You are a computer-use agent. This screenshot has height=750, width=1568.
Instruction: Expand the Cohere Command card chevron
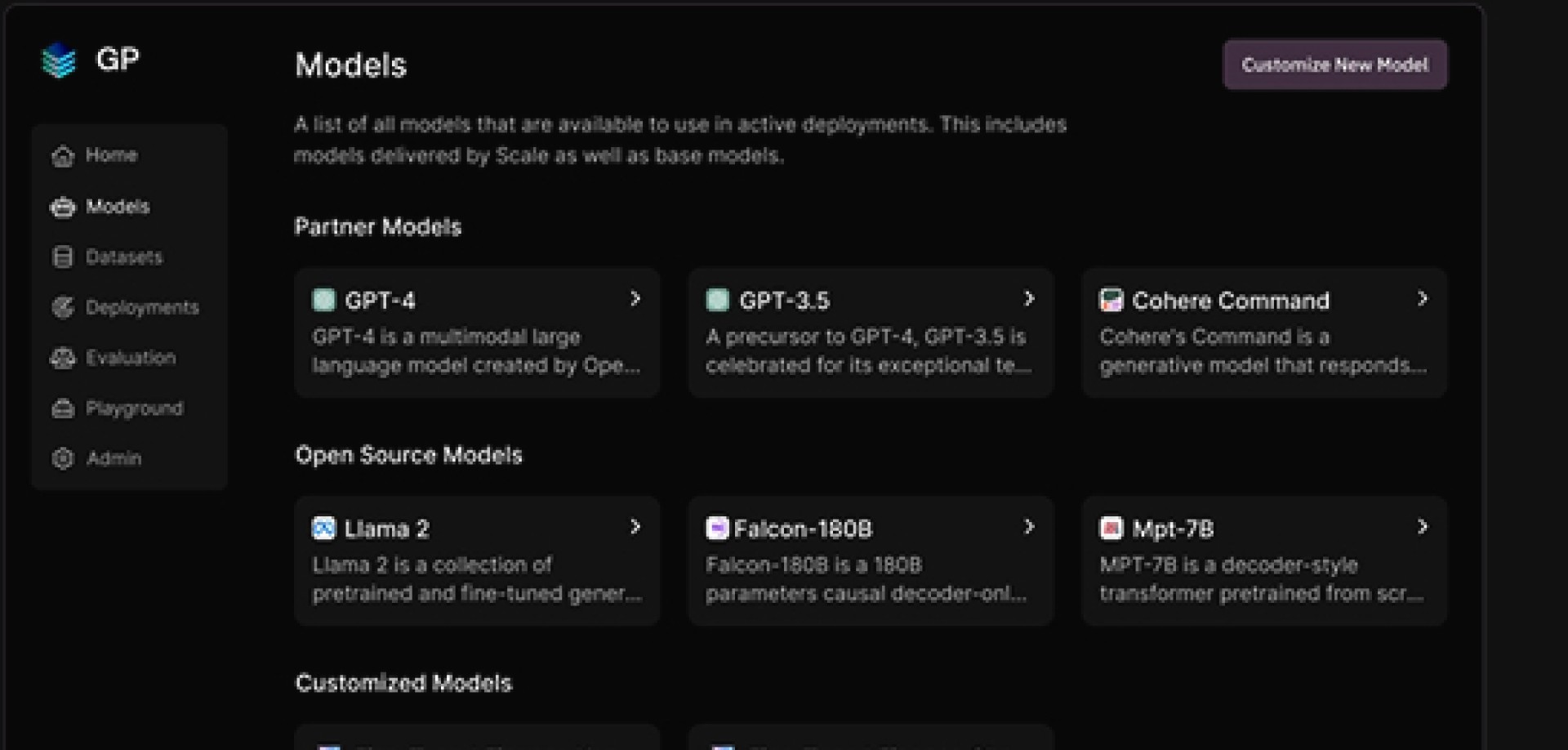(x=1423, y=299)
